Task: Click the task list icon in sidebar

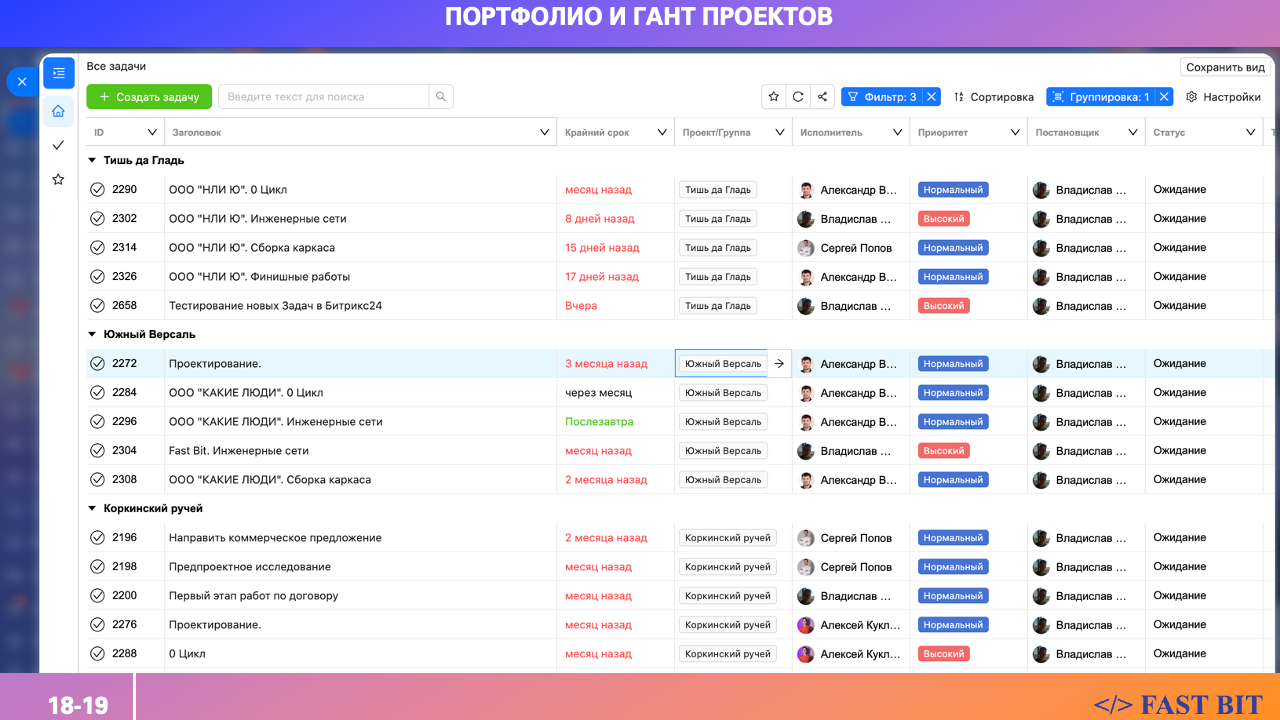Action: 58,73
